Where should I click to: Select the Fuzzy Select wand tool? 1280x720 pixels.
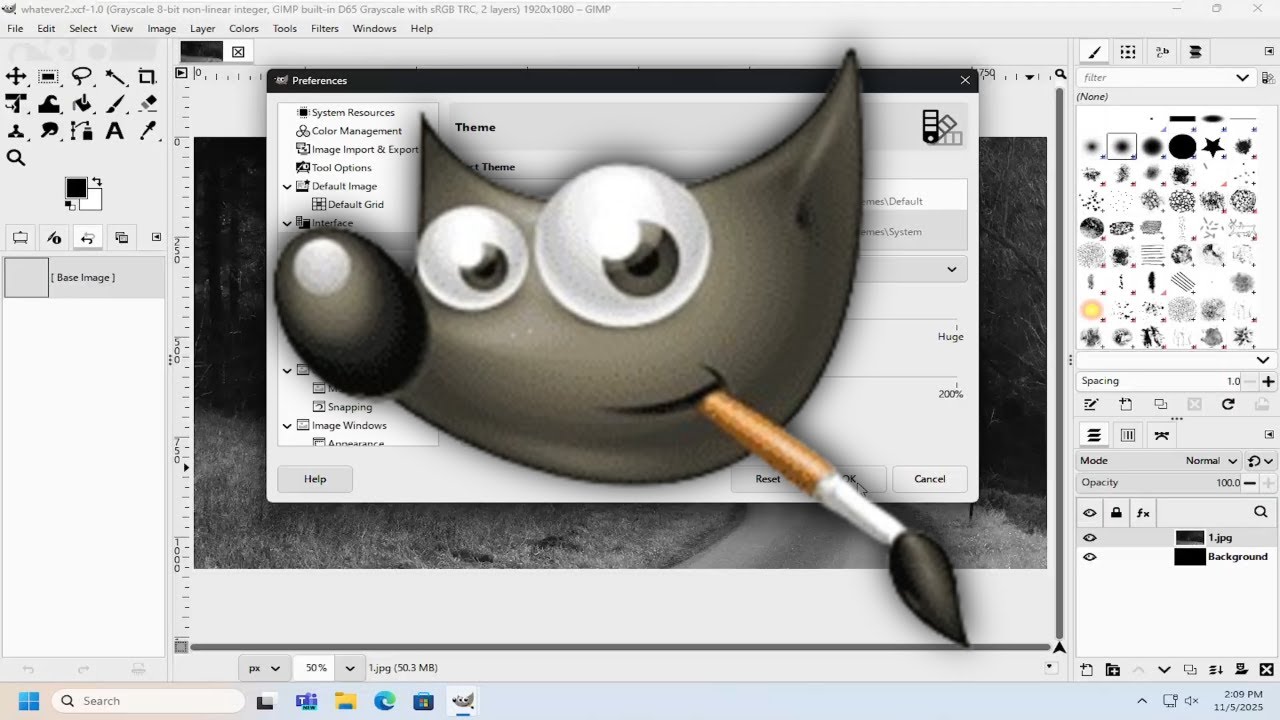click(115, 77)
